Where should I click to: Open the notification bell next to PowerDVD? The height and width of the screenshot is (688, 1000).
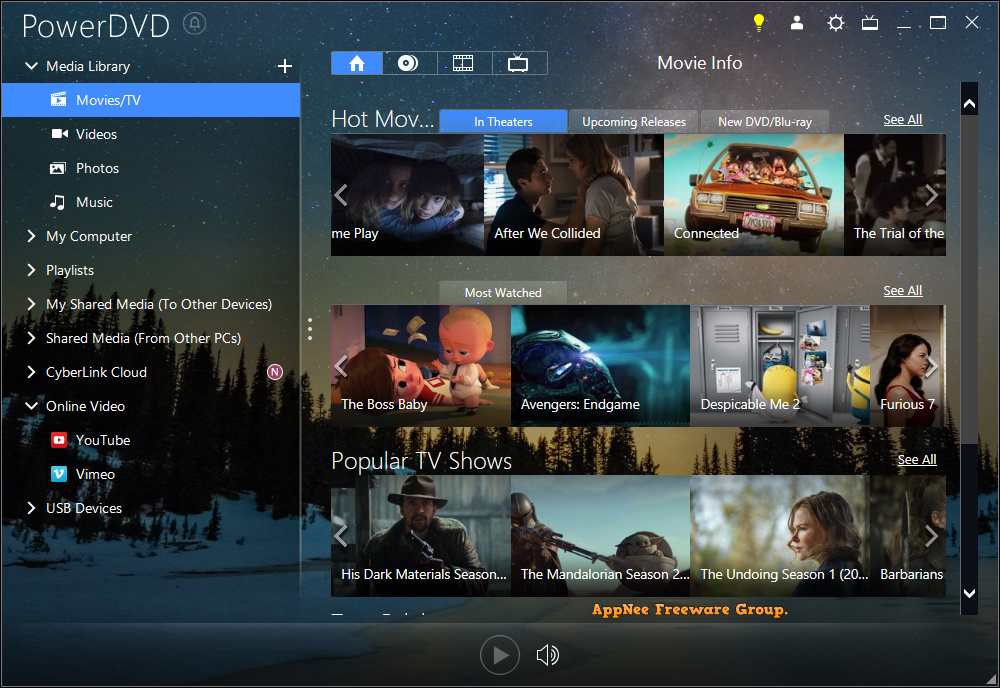195,24
